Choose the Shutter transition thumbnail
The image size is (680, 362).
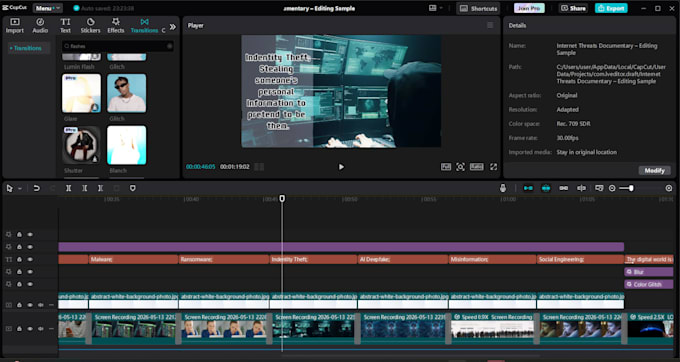click(81, 145)
